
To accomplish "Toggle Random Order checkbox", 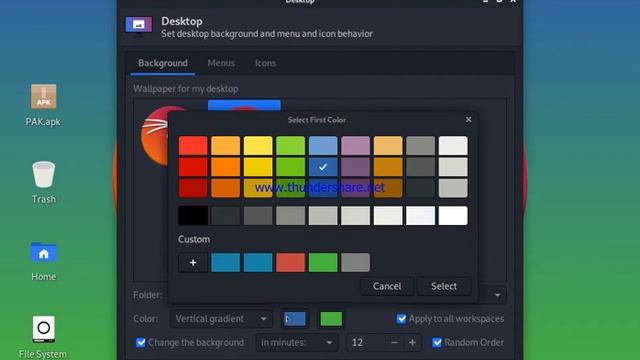I will tap(437, 342).
